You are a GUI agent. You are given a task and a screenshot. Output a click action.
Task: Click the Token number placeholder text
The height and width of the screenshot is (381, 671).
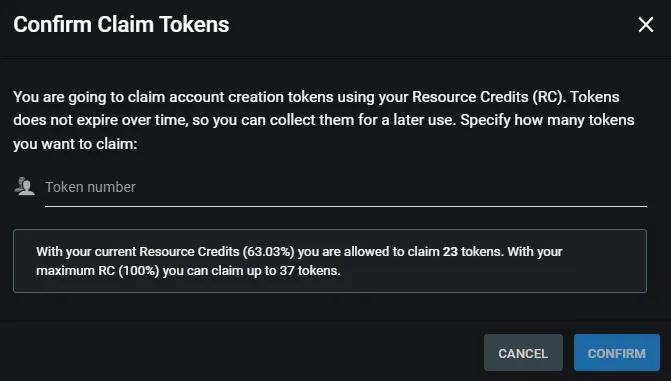coord(90,187)
